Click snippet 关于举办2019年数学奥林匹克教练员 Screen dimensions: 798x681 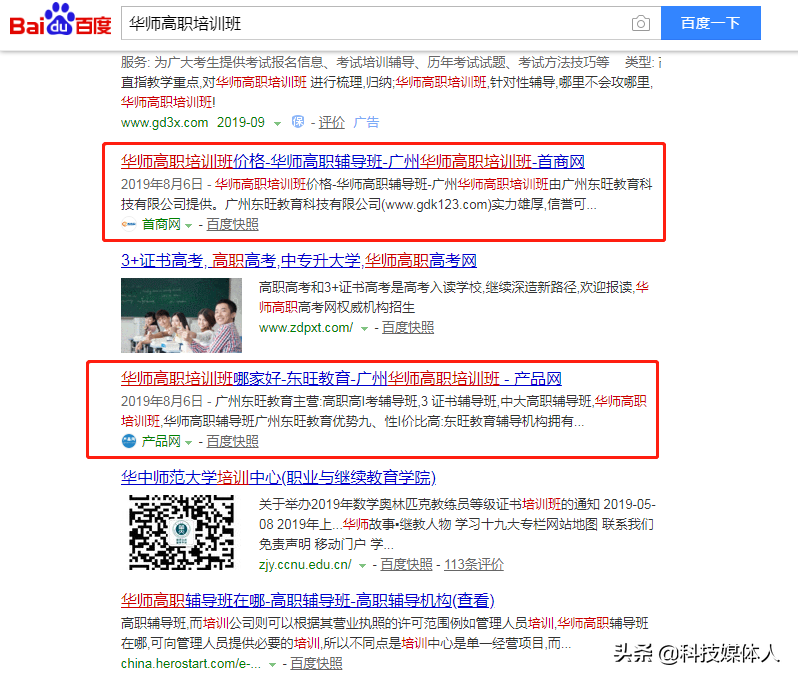390,504
